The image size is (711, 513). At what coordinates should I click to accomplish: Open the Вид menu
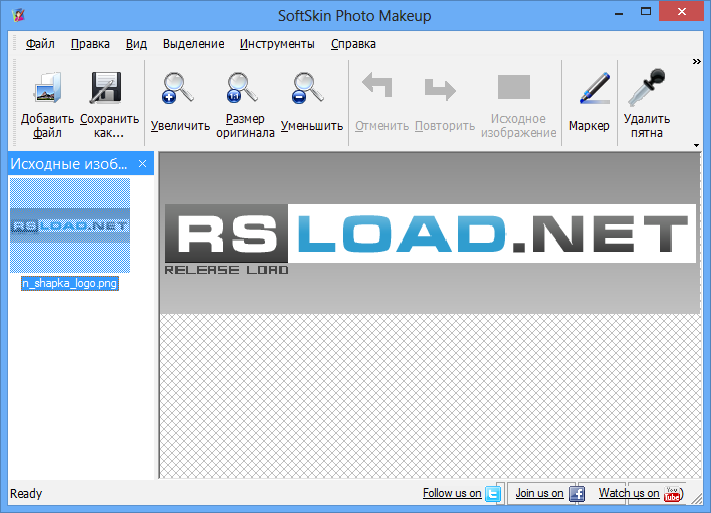[136, 44]
